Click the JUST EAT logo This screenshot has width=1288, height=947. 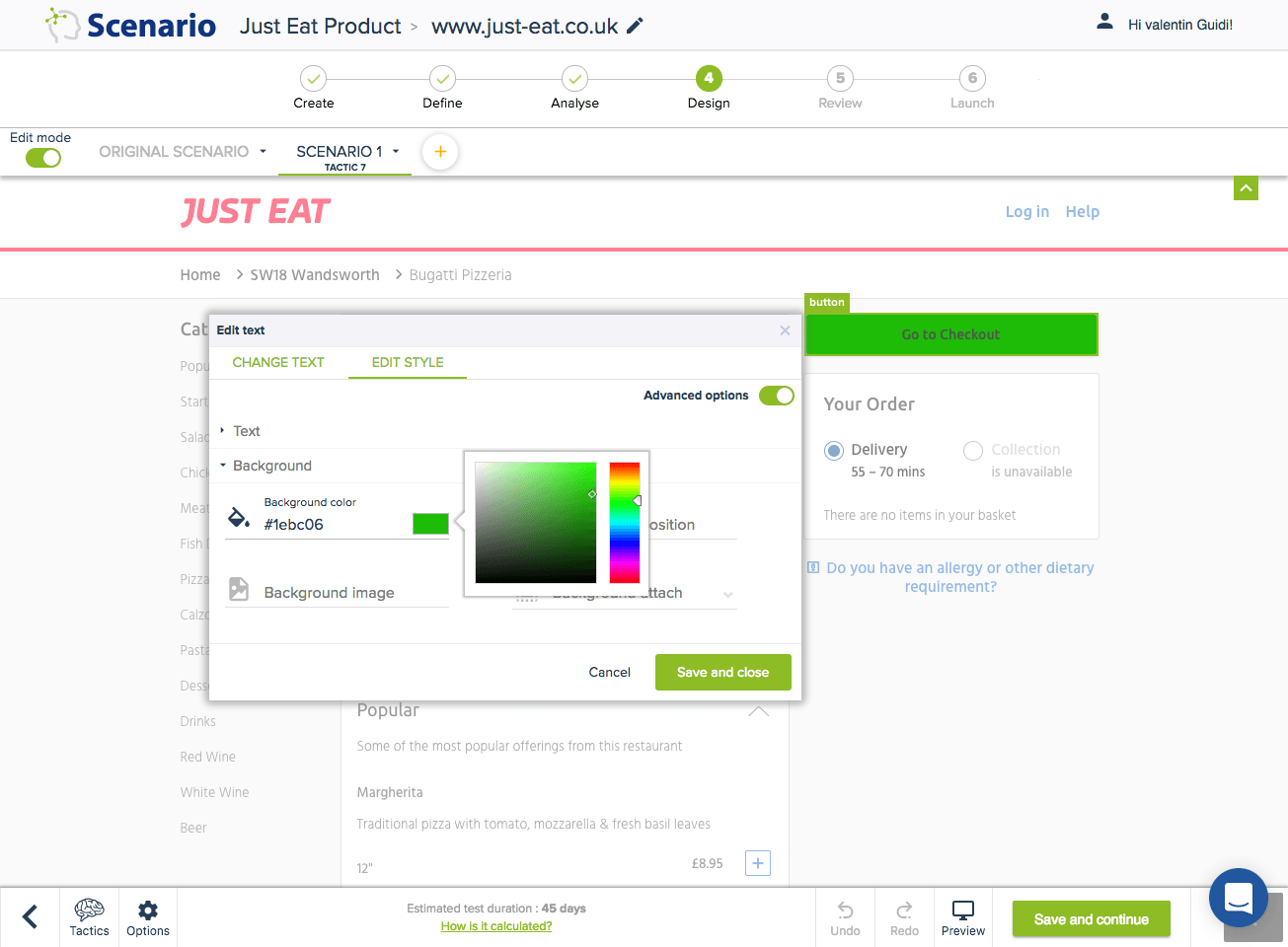(256, 212)
